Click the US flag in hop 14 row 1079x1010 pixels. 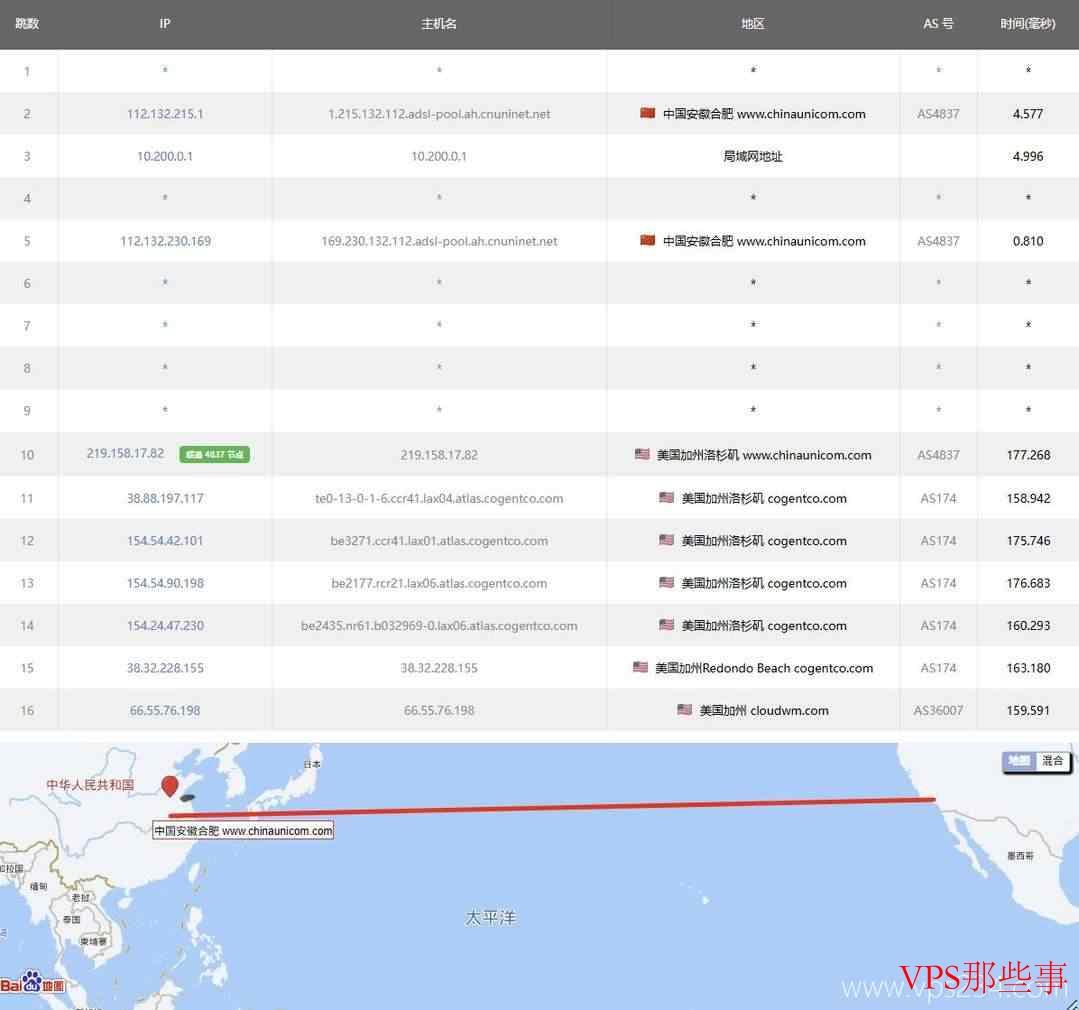click(x=665, y=625)
